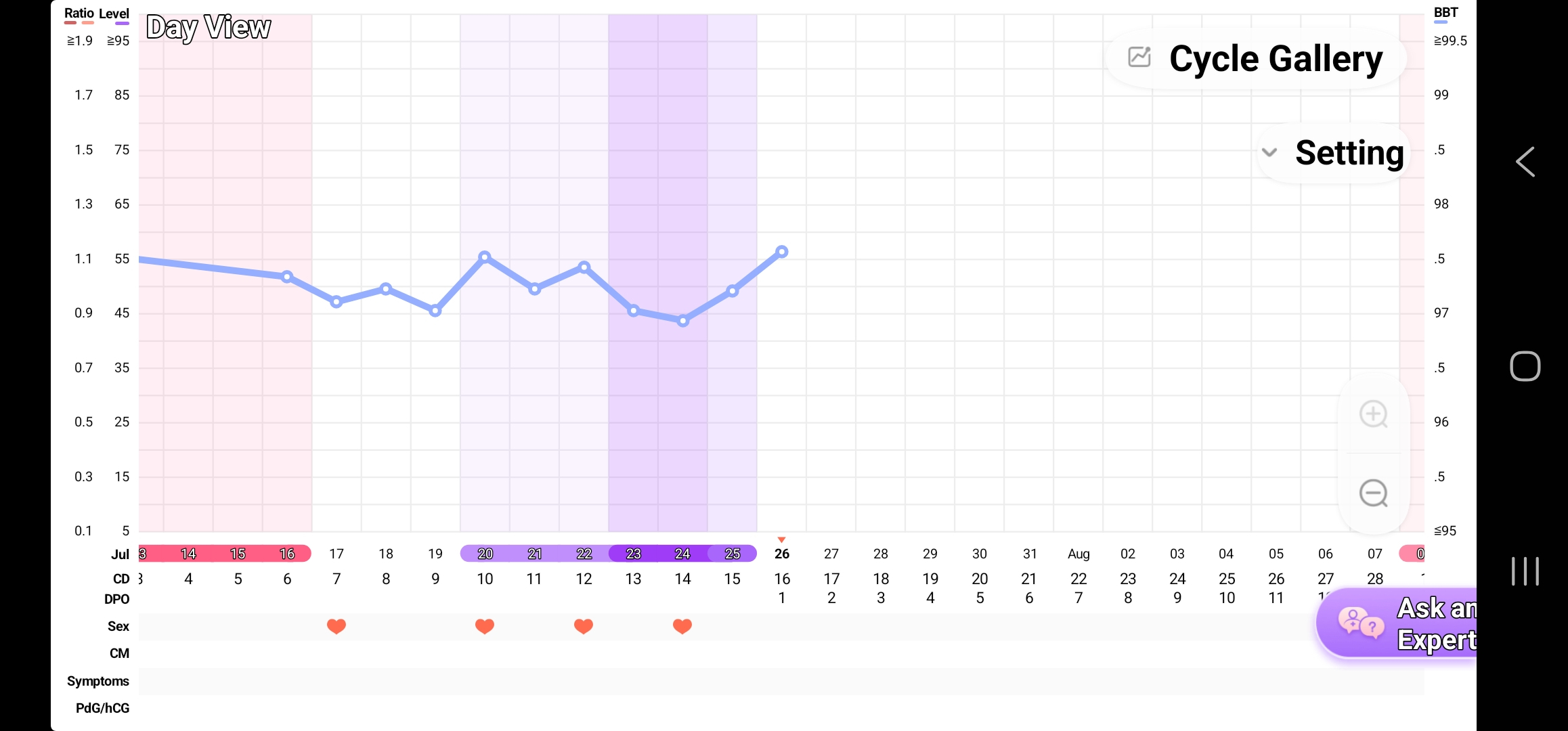Screen dimensions: 1568x731
Task: Open Android recent apps button
Action: coord(1525,571)
